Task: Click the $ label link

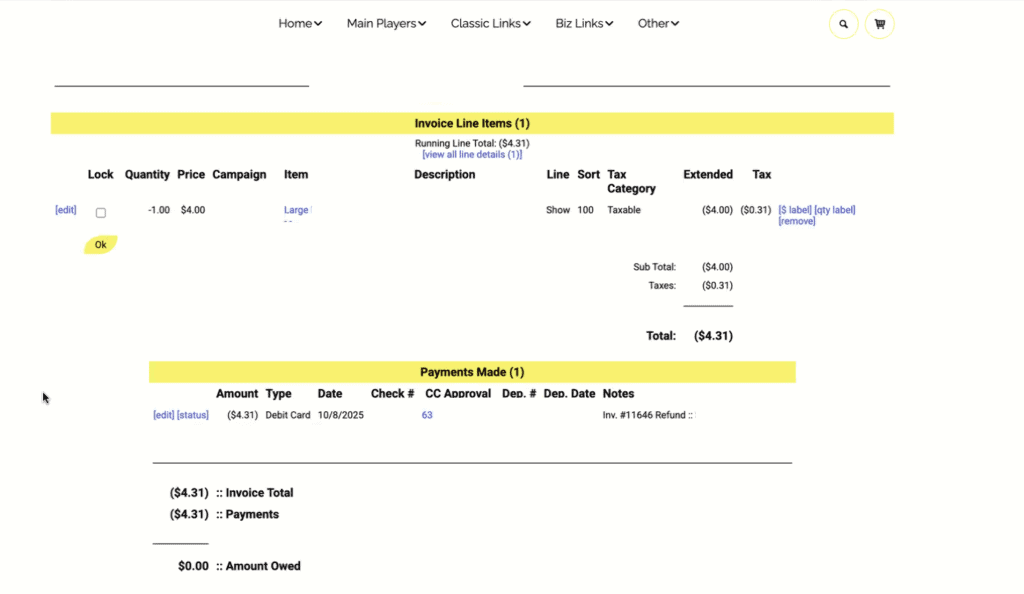Action: (795, 210)
